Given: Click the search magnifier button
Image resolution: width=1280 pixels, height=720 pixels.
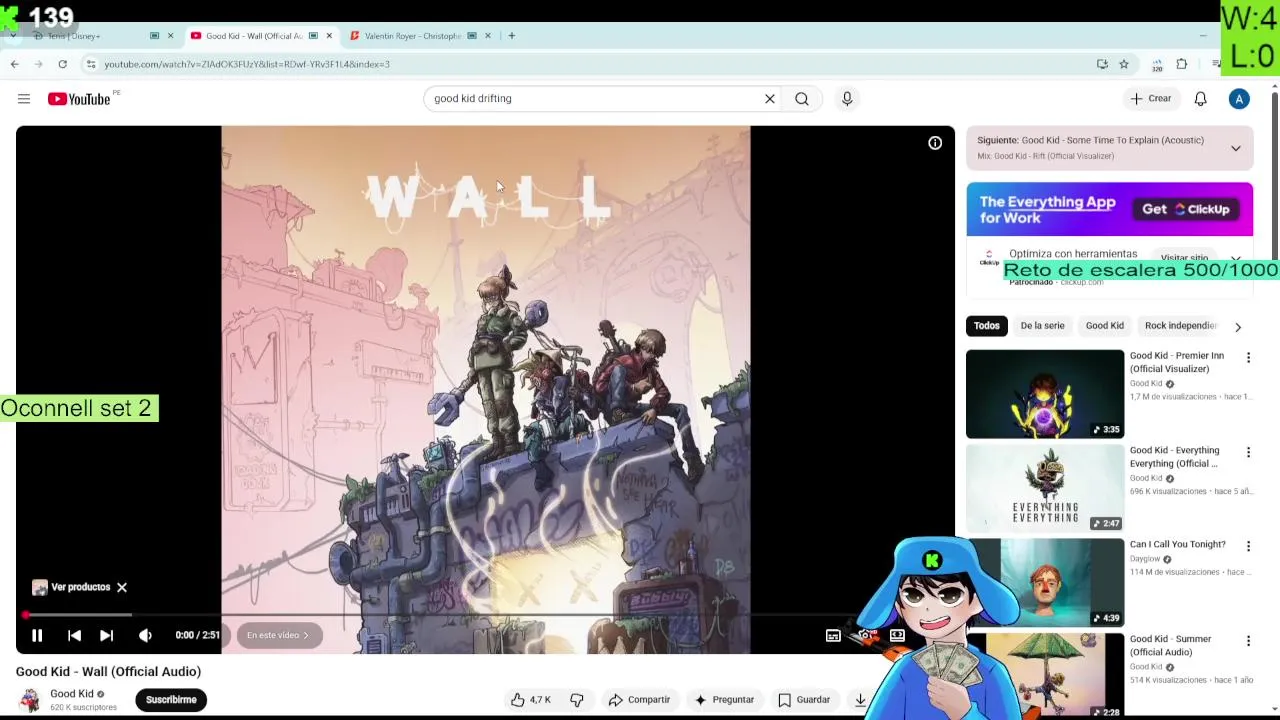Looking at the screenshot, I should (802, 99).
